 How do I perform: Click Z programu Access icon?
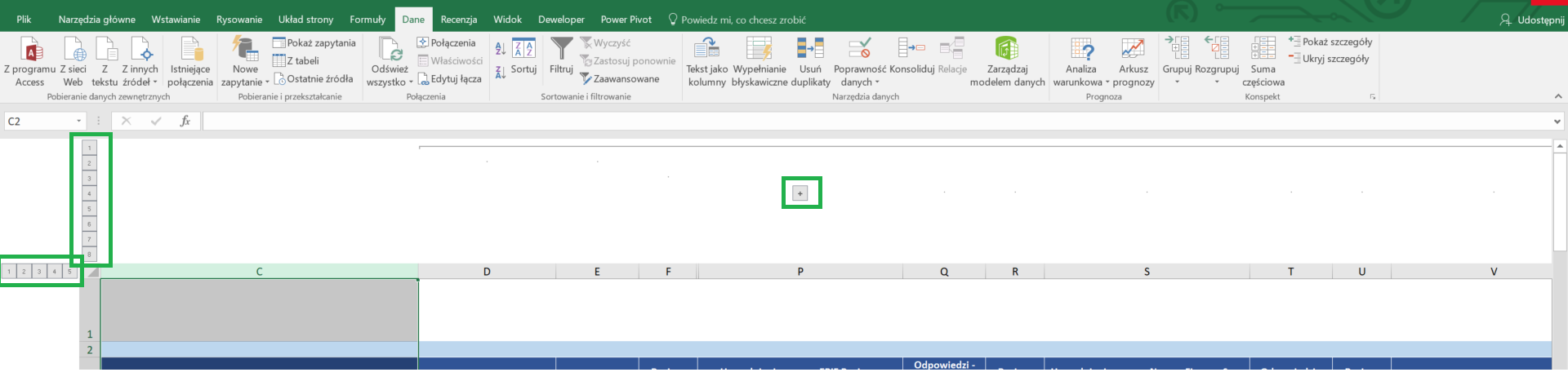(30, 49)
